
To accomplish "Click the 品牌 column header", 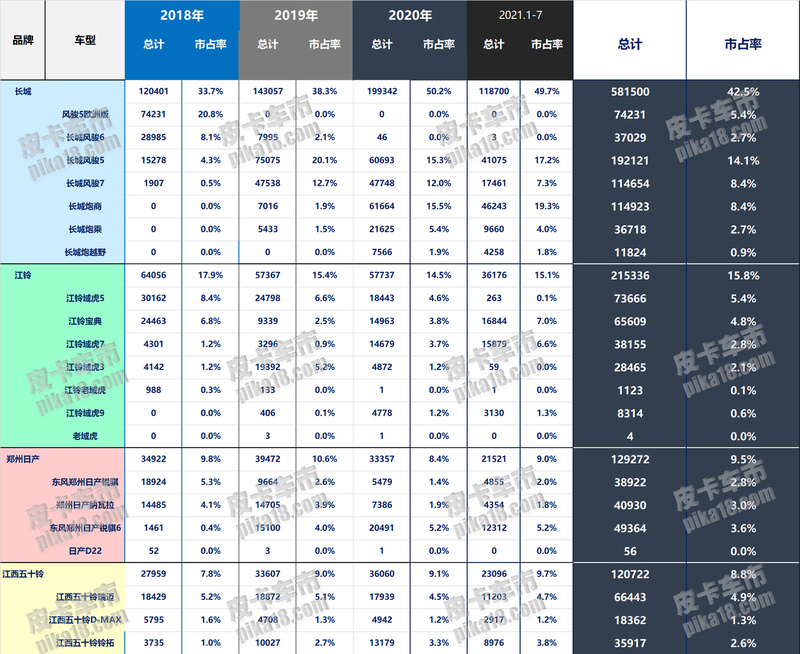I will coord(23,40).
